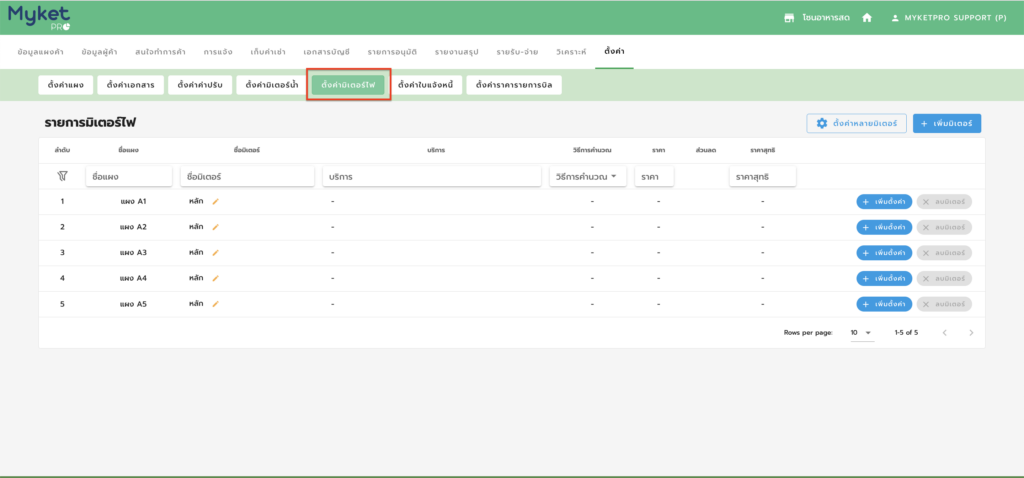The width and height of the screenshot is (1024, 478).
Task: Focus the ราคาสุทธิ filter field
Action: coord(762,176)
